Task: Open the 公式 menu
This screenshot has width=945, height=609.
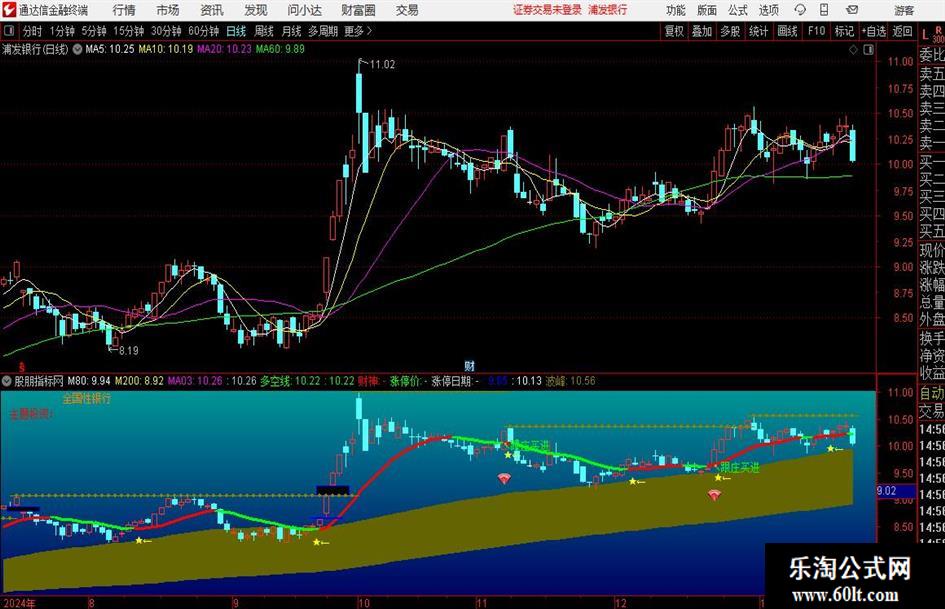Action: [738, 10]
